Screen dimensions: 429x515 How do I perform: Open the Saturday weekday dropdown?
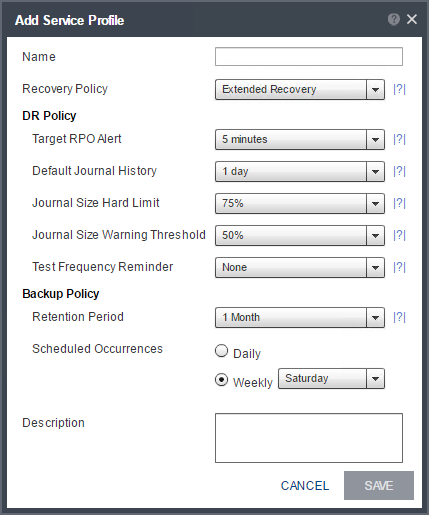pos(331,379)
